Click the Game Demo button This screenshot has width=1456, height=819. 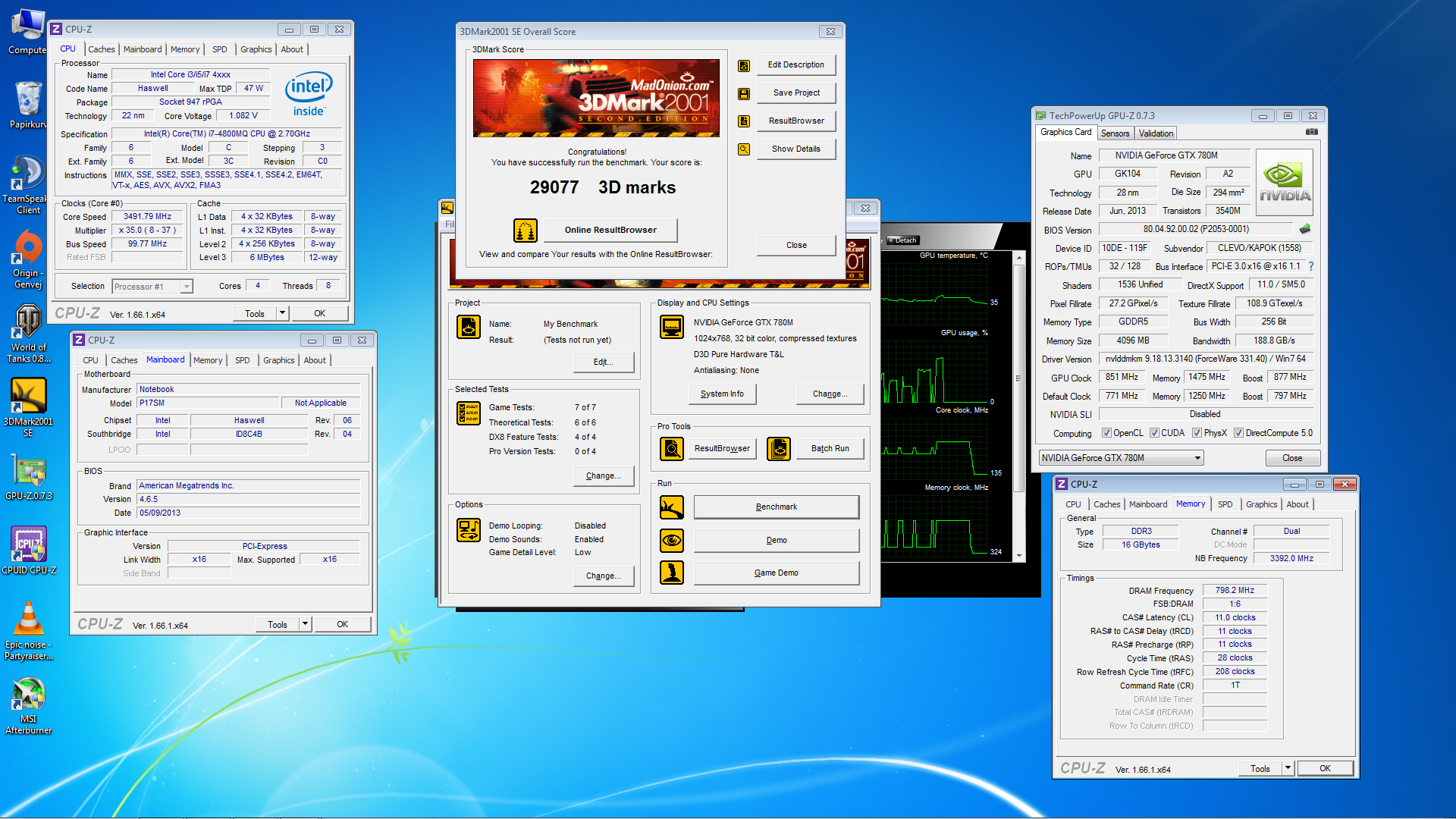point(777,573)
